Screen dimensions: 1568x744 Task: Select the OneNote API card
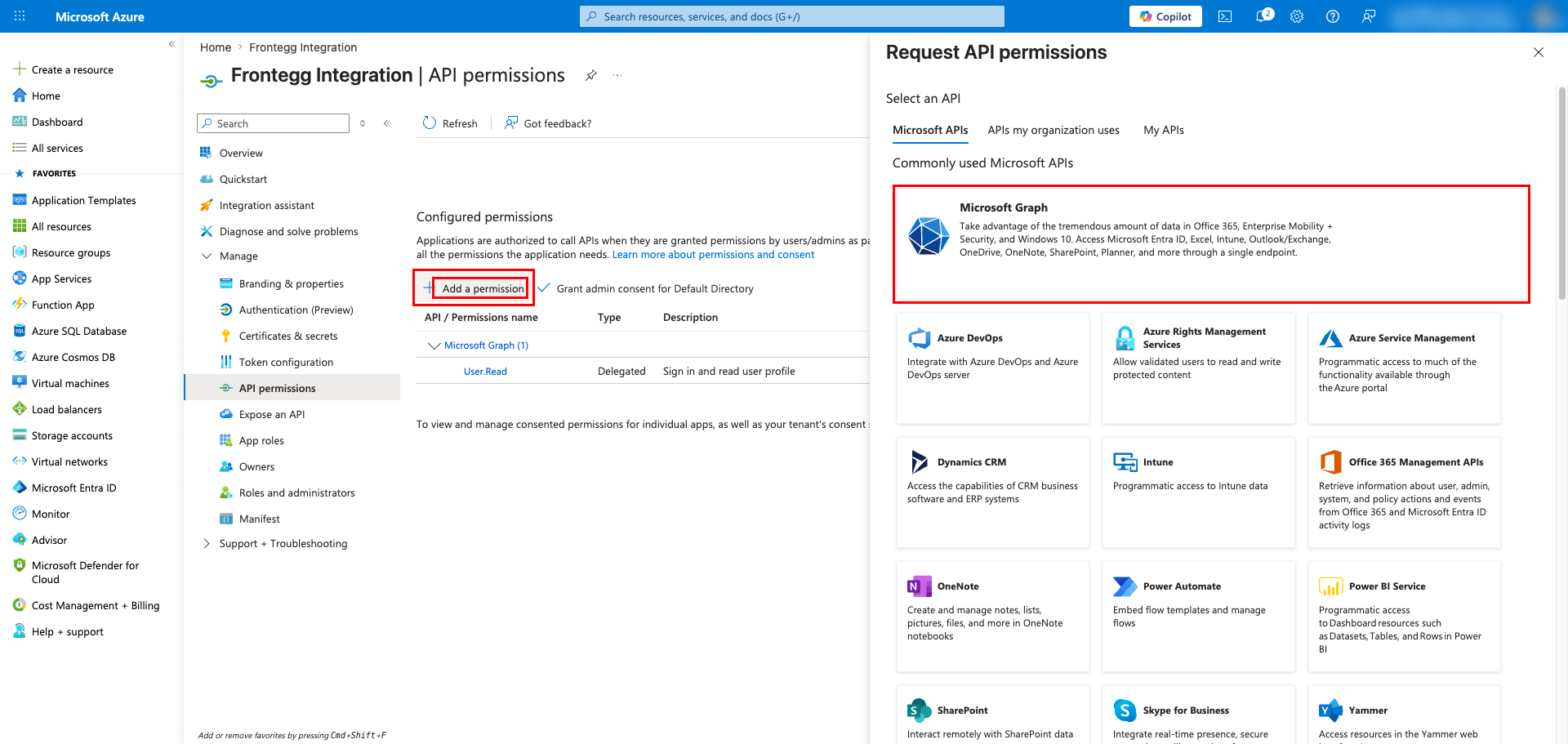993,617
